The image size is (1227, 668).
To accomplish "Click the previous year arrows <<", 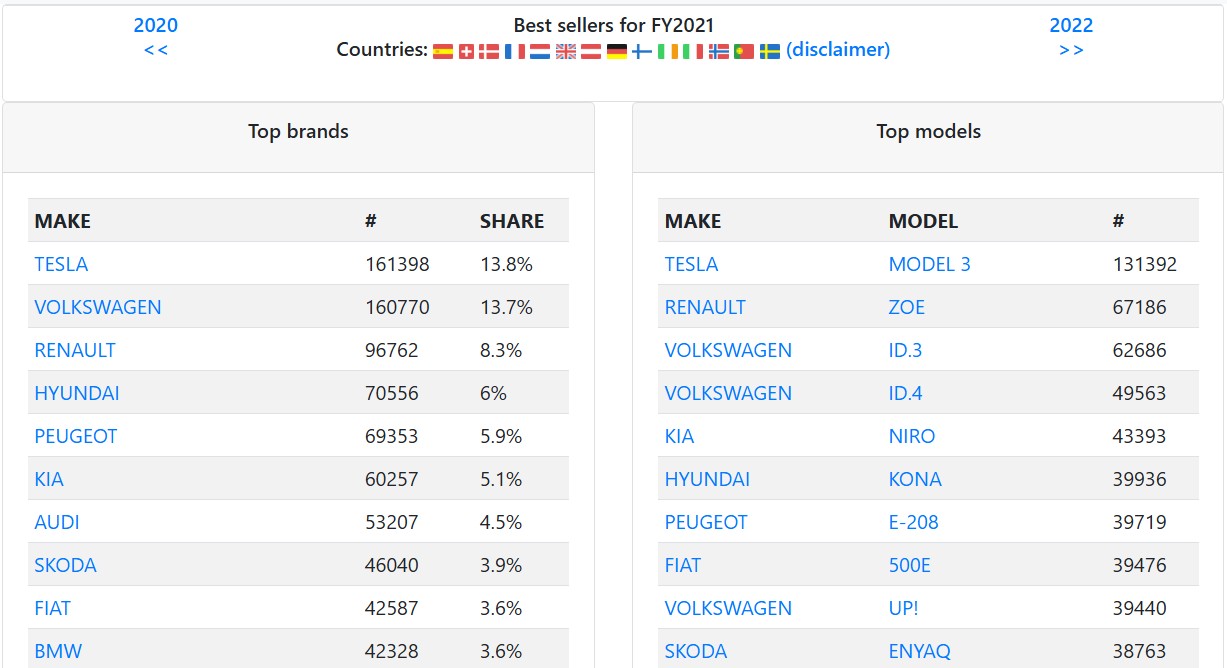I will pos(156,50).
